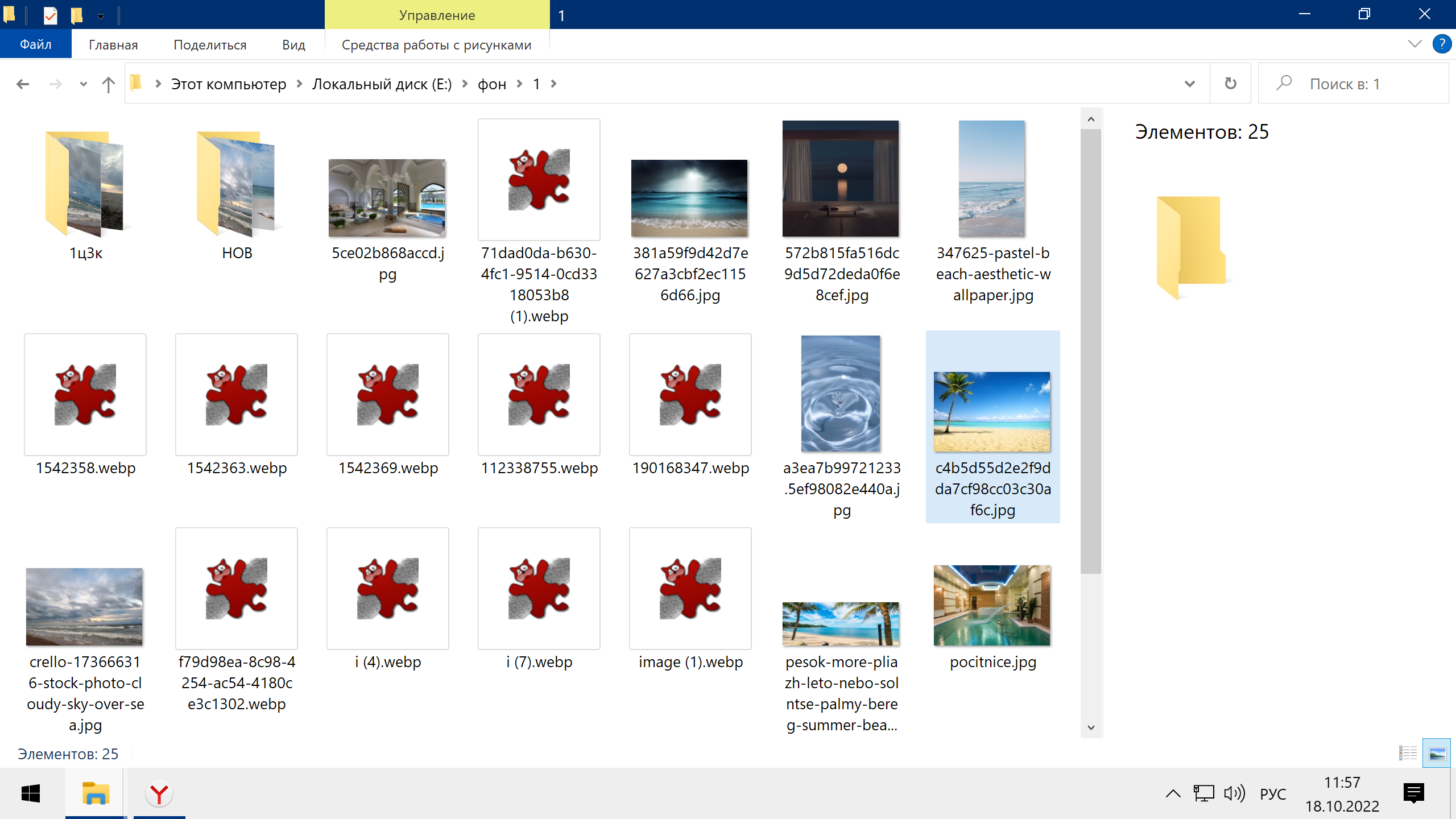Image resolution: width=1456 pixels, height=819 pixels.
Task: Open the Help question mark icon
Action: [x=1442, y=44]
